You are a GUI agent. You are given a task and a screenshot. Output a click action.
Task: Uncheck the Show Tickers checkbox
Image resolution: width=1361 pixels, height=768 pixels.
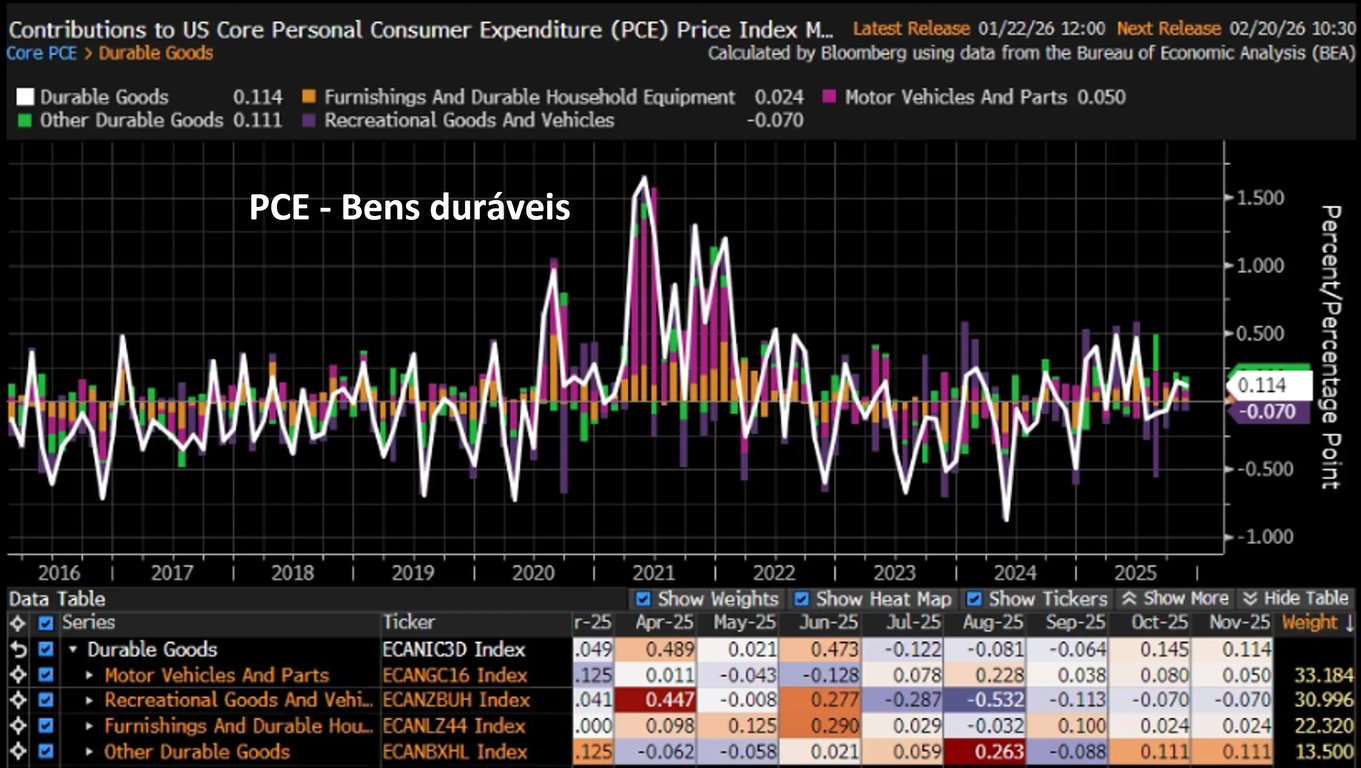click(x=975, y=599)
